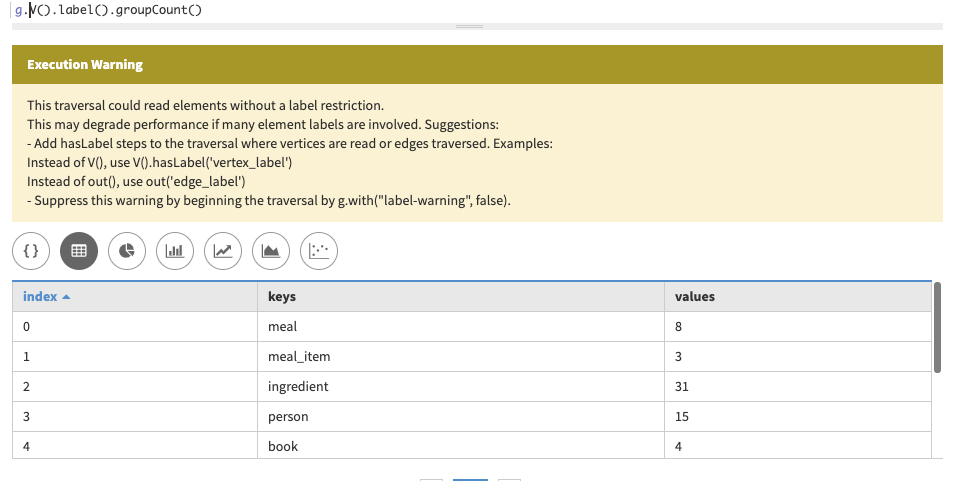The image size is (957, 481).
Task: Show results as bar chart
Action: pyautogui.click(x=175, y=252)
